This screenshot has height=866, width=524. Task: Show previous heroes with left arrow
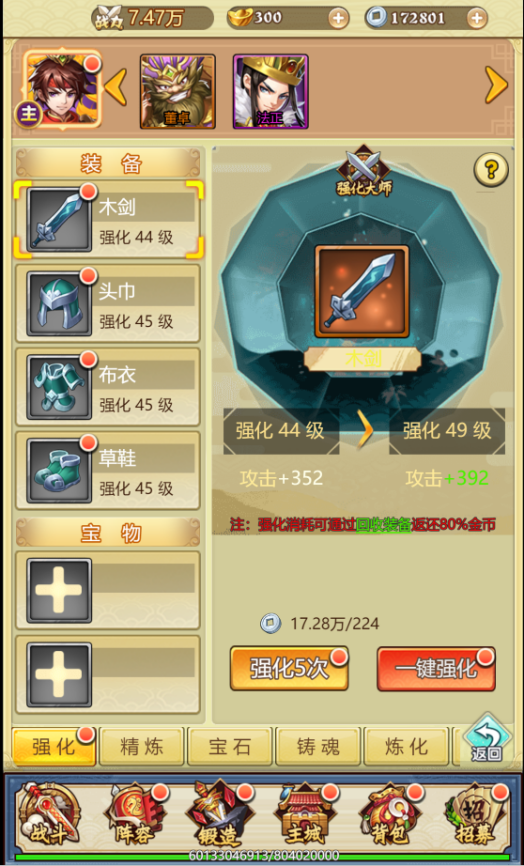pyautogui.click(x=115, y=87)
